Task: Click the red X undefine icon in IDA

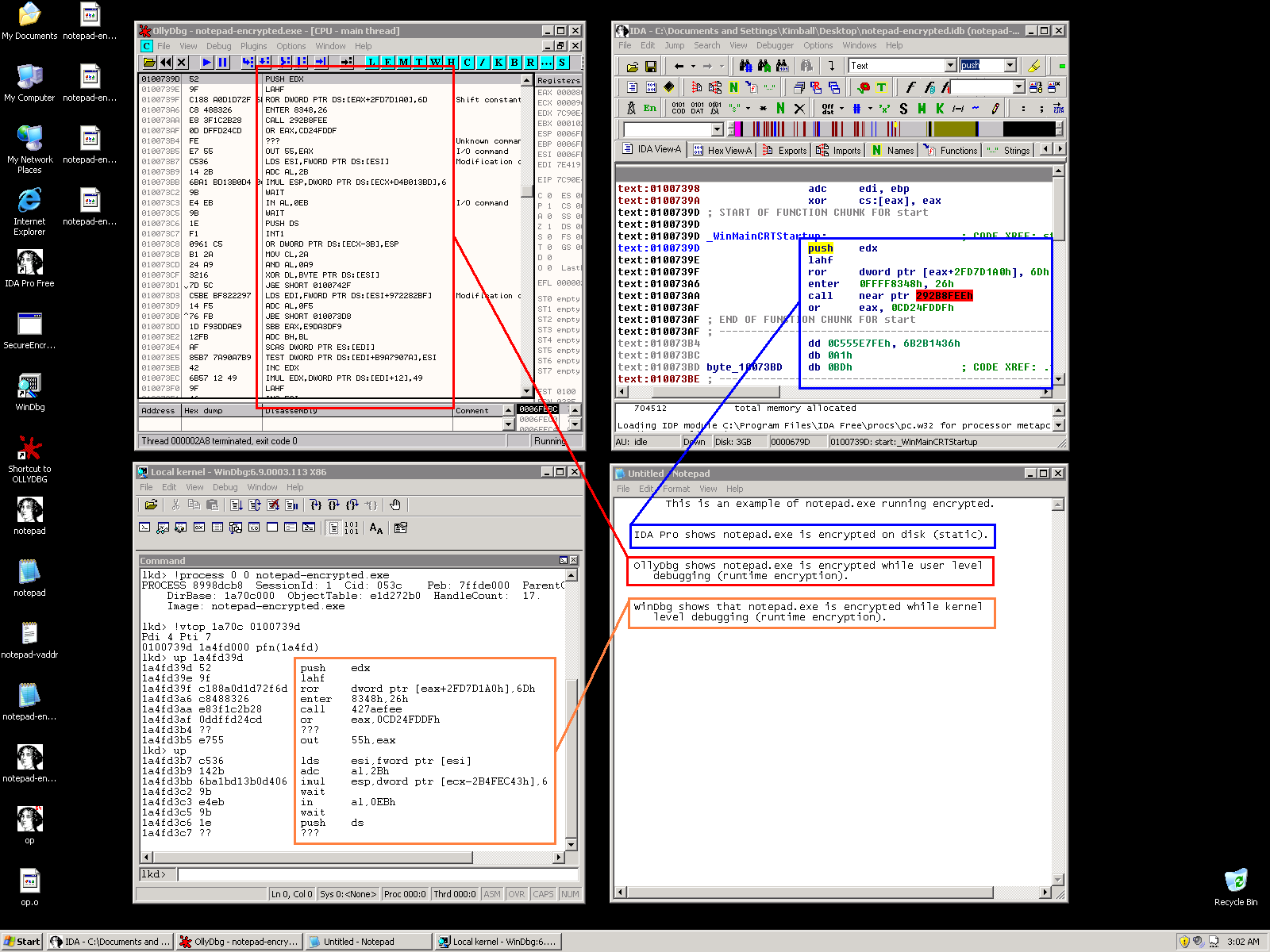Action: point(799,108)
